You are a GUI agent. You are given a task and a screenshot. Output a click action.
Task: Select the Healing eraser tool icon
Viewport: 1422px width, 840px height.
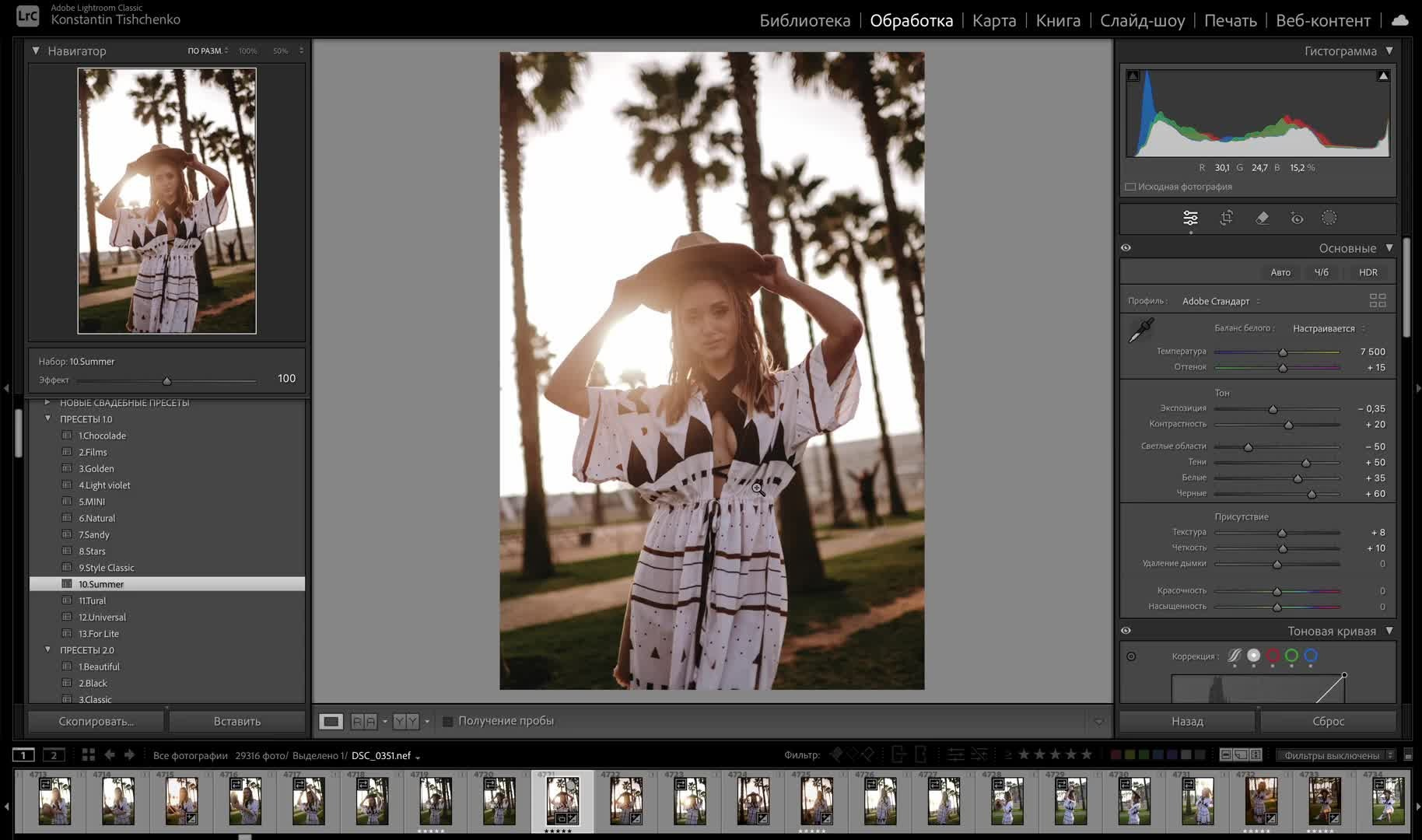(1262, 219)
